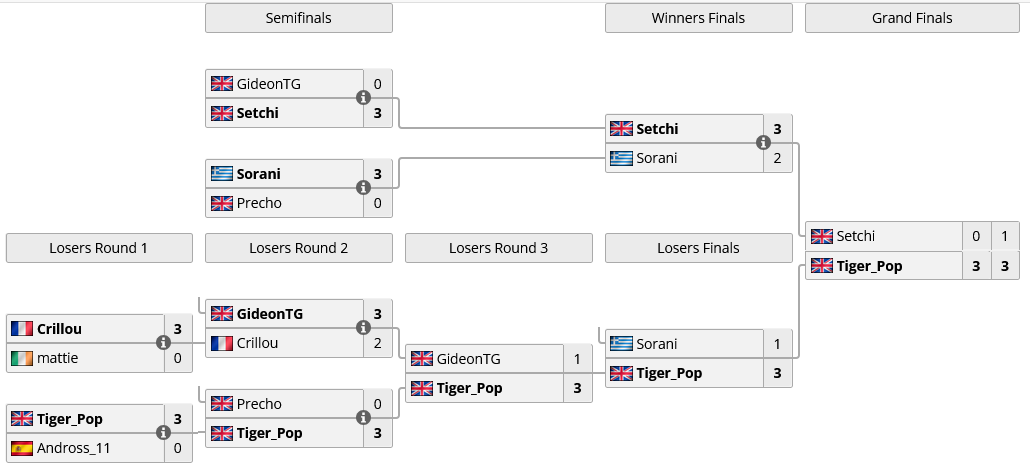Screen dimensions: 1030x472
Task: Open info icon for Sorani vs Precho semifinal
Action: point(363,188)
